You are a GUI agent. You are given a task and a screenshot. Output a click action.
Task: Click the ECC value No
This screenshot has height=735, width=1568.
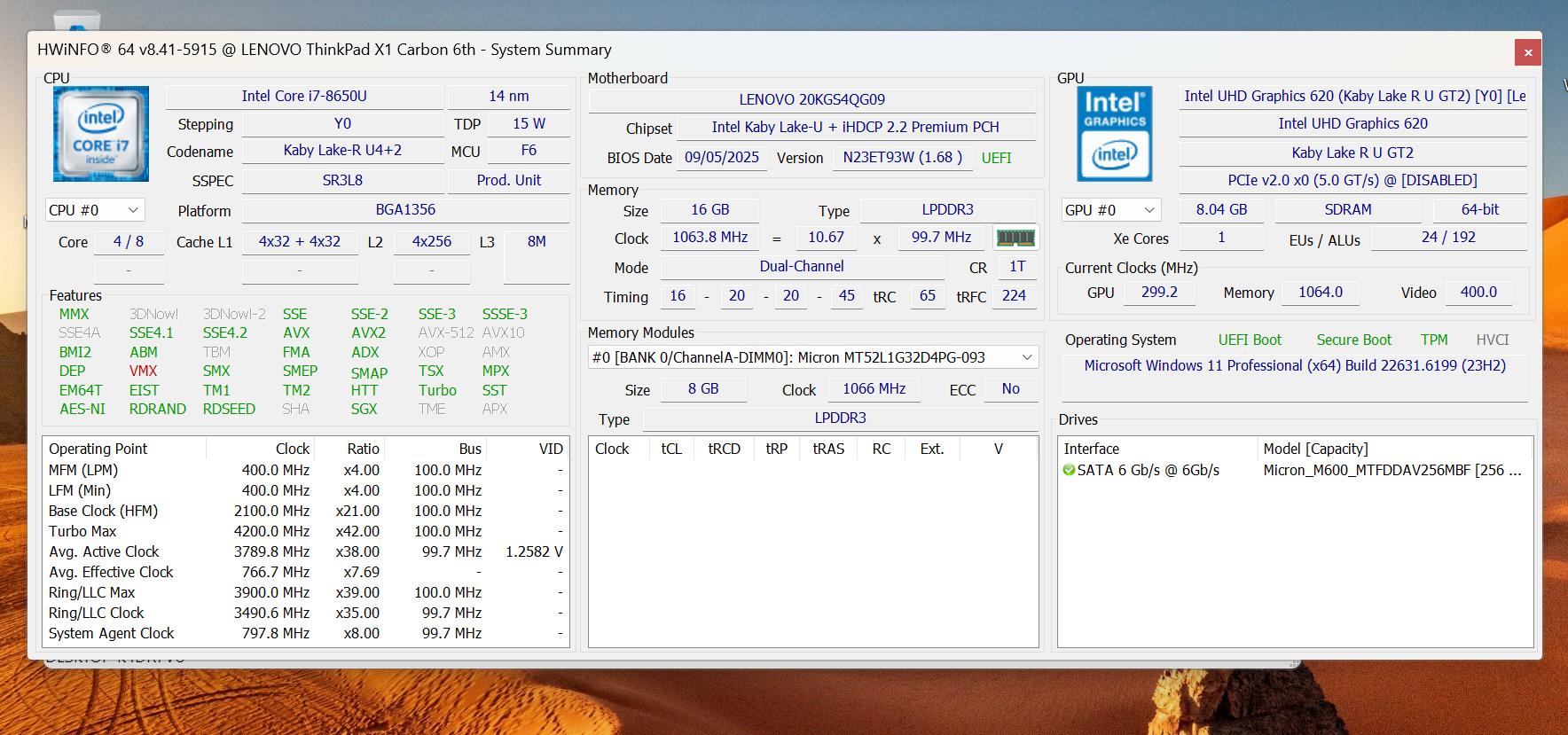1011,388
